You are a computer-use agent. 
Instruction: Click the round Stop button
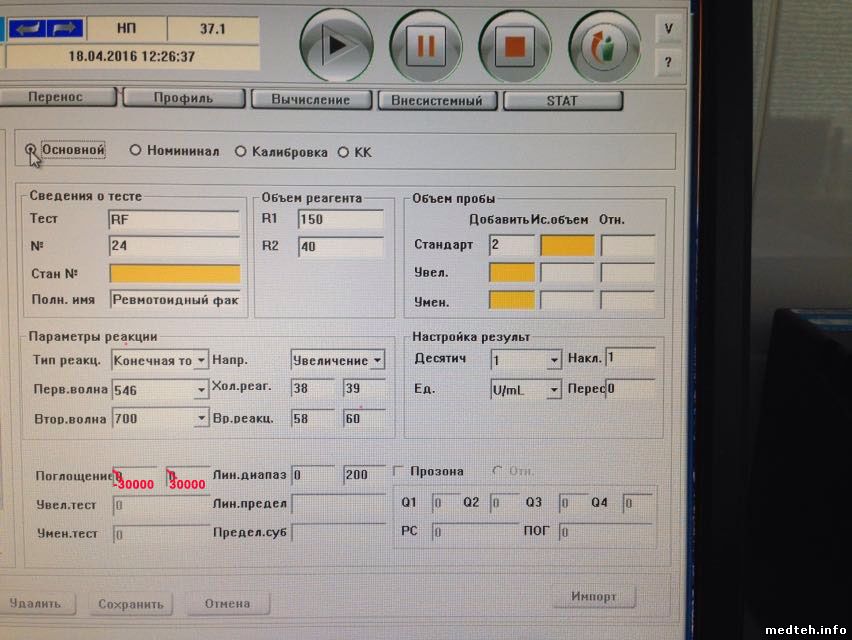click(515, 46)
